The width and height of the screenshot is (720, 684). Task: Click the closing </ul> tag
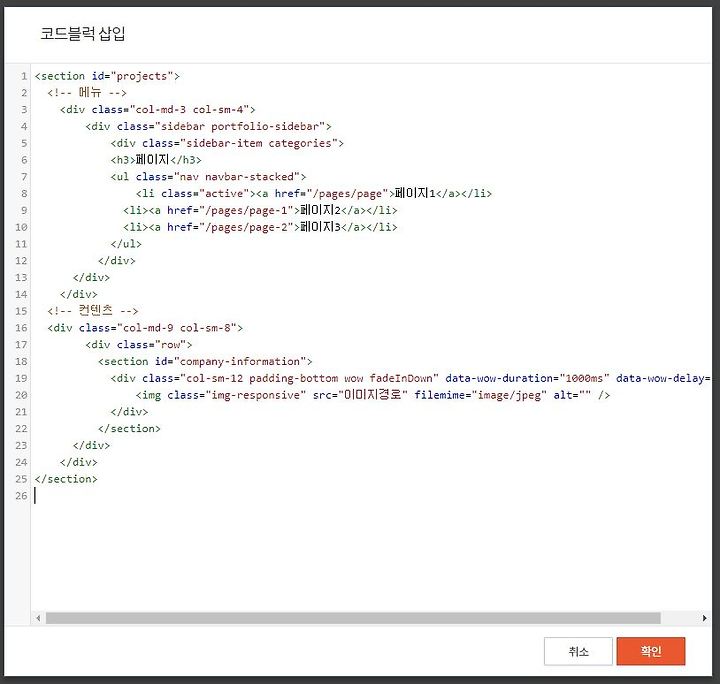[126, 244]
